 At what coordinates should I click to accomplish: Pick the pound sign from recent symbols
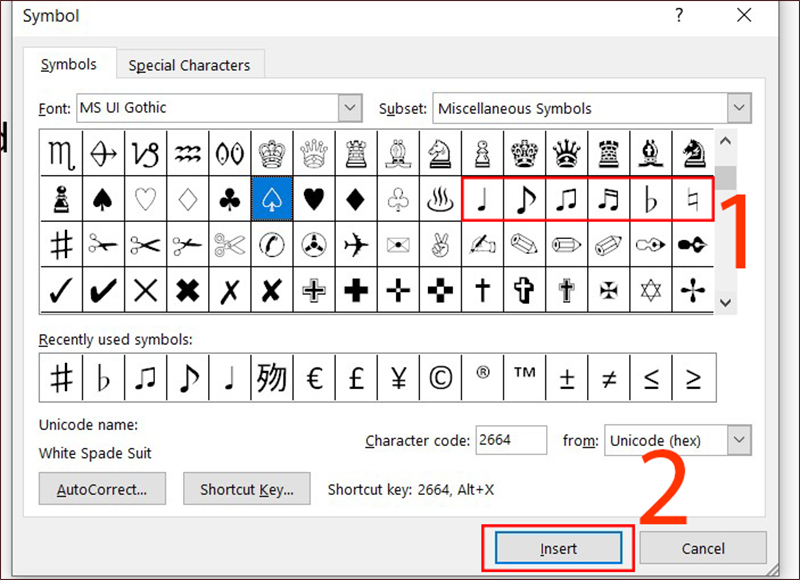tap(356, 378)
